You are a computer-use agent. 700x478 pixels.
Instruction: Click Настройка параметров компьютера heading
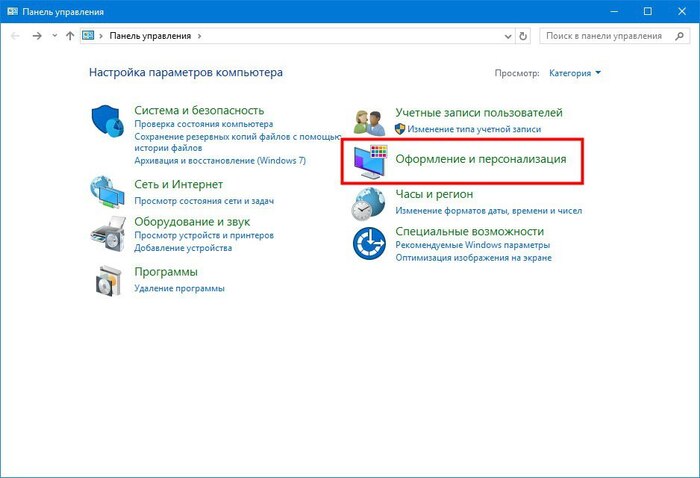(x=186, y=73)
